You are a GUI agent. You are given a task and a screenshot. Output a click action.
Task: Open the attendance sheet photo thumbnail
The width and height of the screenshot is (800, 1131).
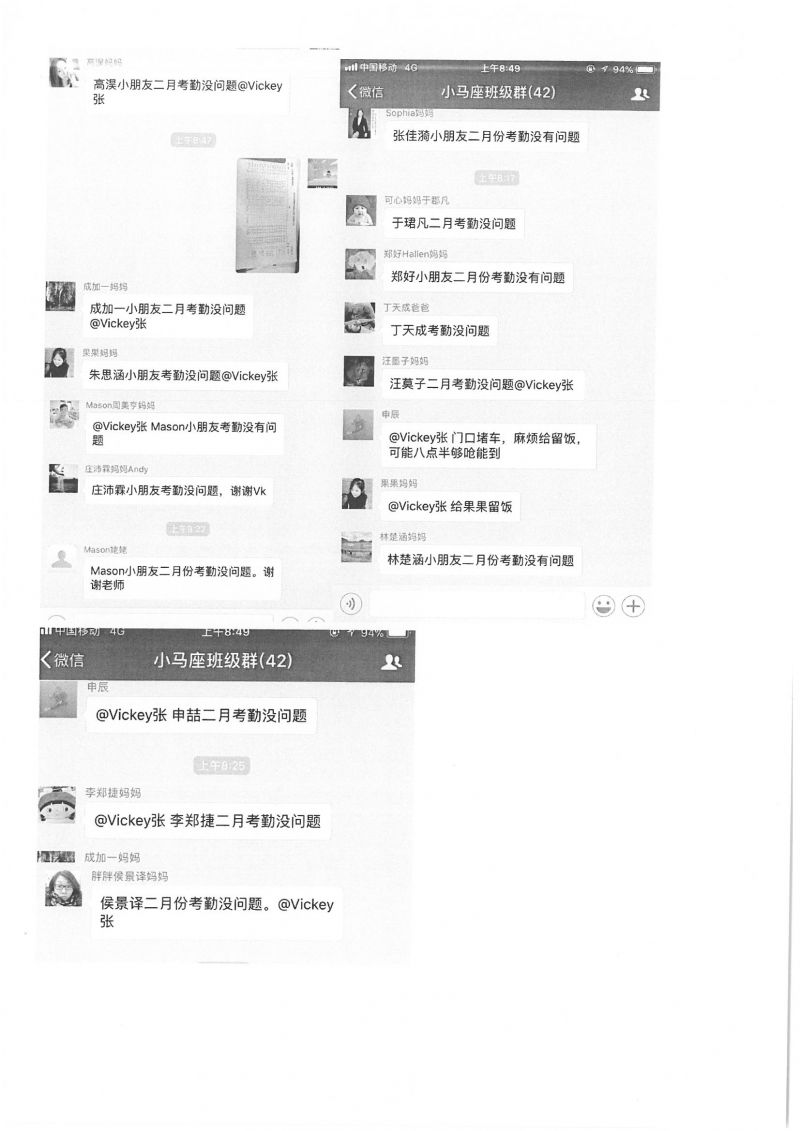(x=268, y=215)
